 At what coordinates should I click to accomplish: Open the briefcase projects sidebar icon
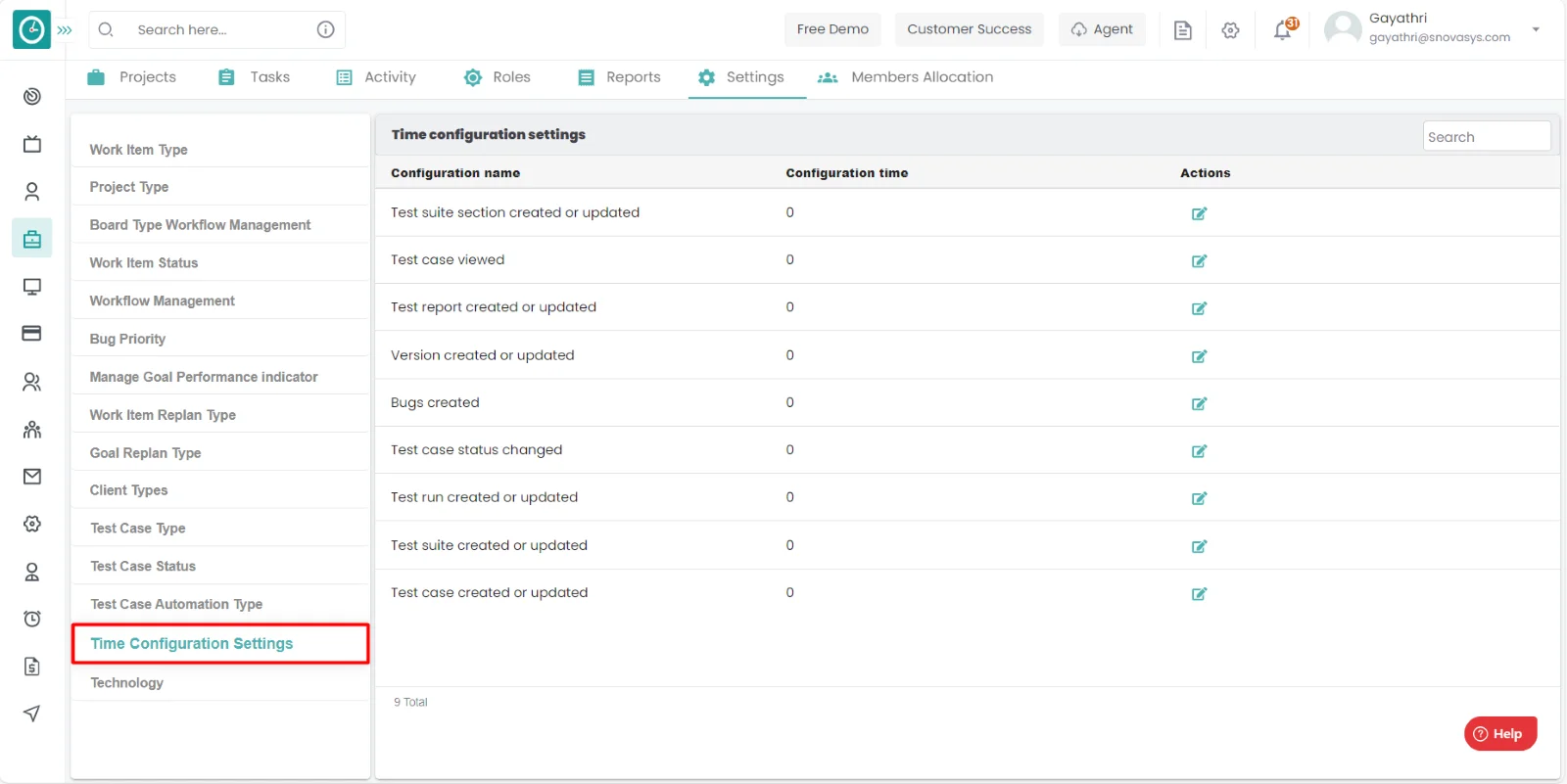pyautogui.click(x=32, y=239)
